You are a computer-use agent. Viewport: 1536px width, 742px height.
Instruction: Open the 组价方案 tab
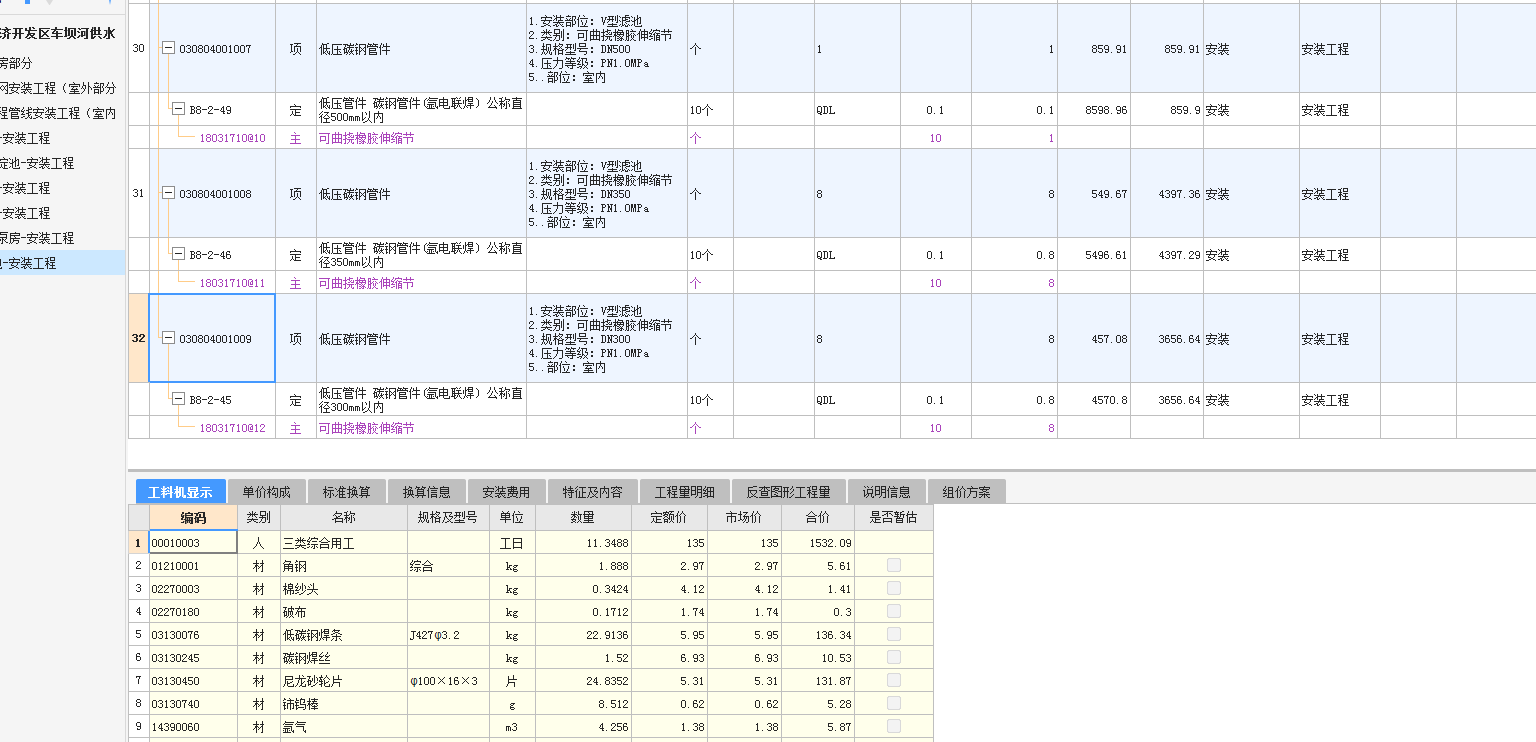[x=967, y=492]
